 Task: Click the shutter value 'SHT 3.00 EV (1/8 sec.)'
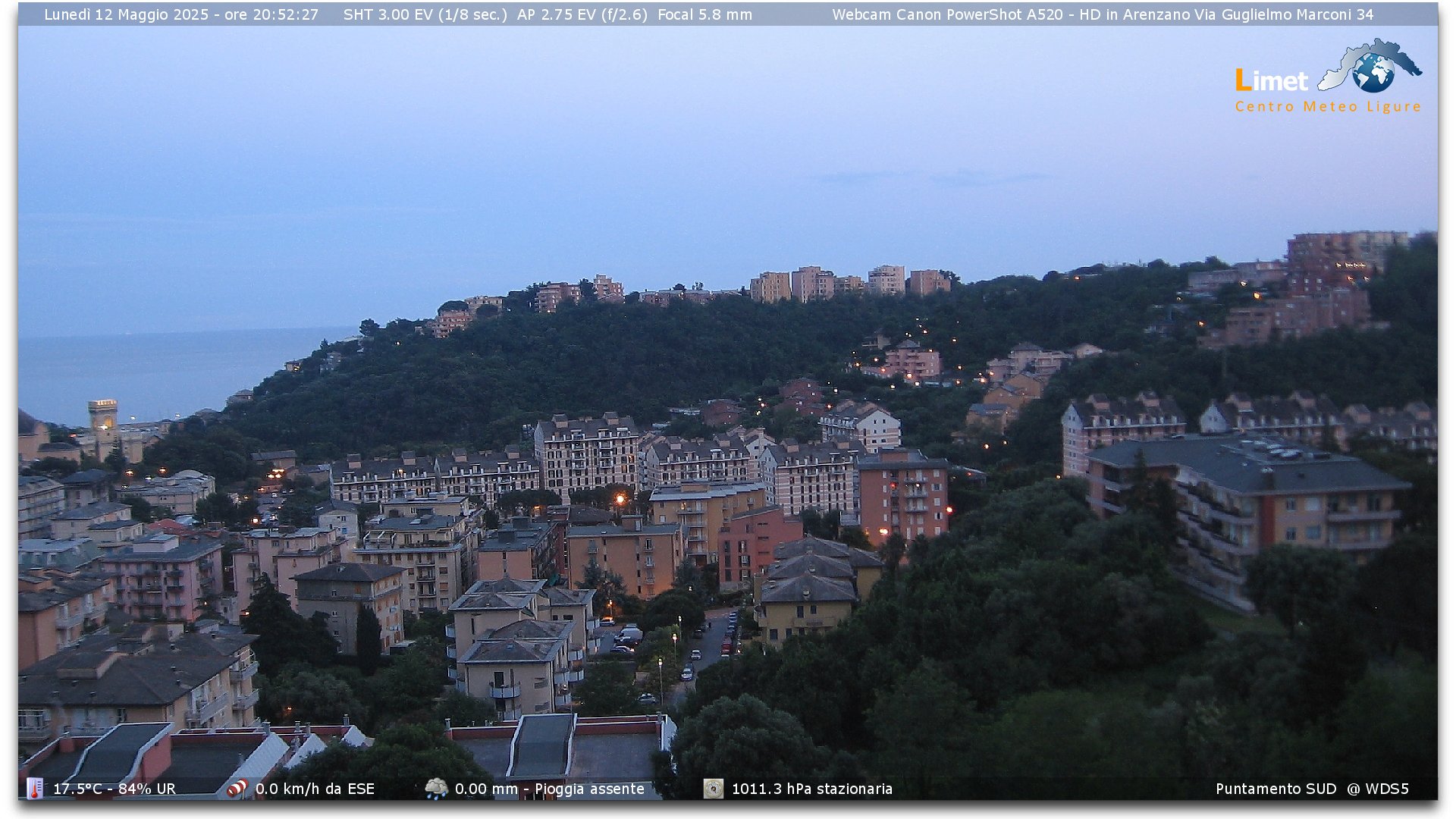(x=425, y=14)
